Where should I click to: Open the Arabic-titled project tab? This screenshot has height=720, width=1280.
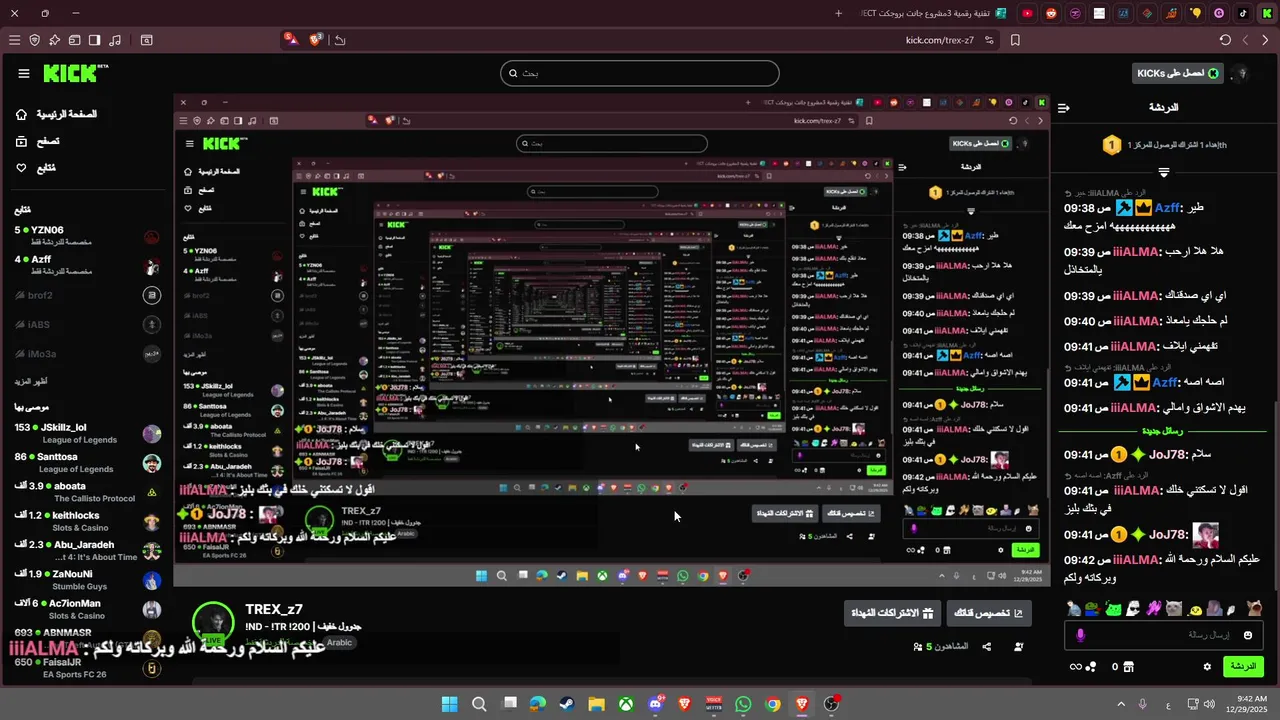(932, 13)
